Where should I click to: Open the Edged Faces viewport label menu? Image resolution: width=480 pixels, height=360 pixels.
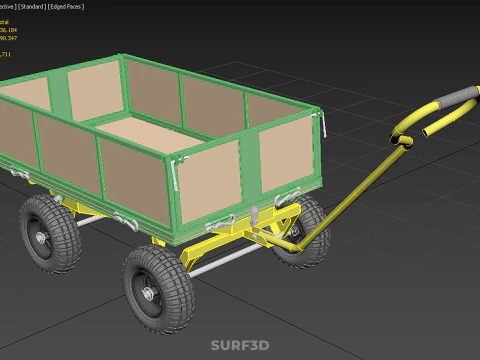[x=66, y=6]
